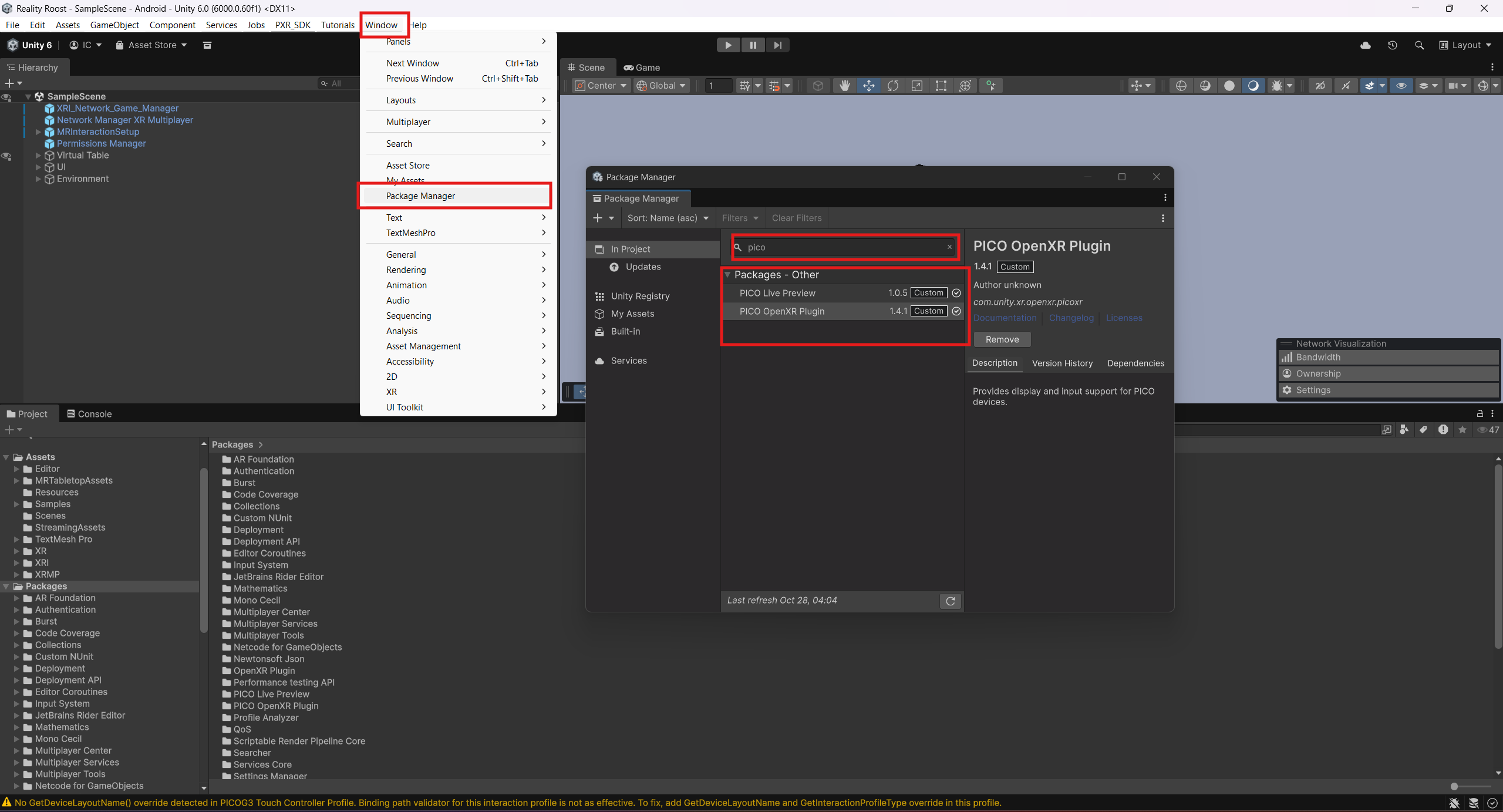Click the Package Manager refresh button

coord(951,601)
